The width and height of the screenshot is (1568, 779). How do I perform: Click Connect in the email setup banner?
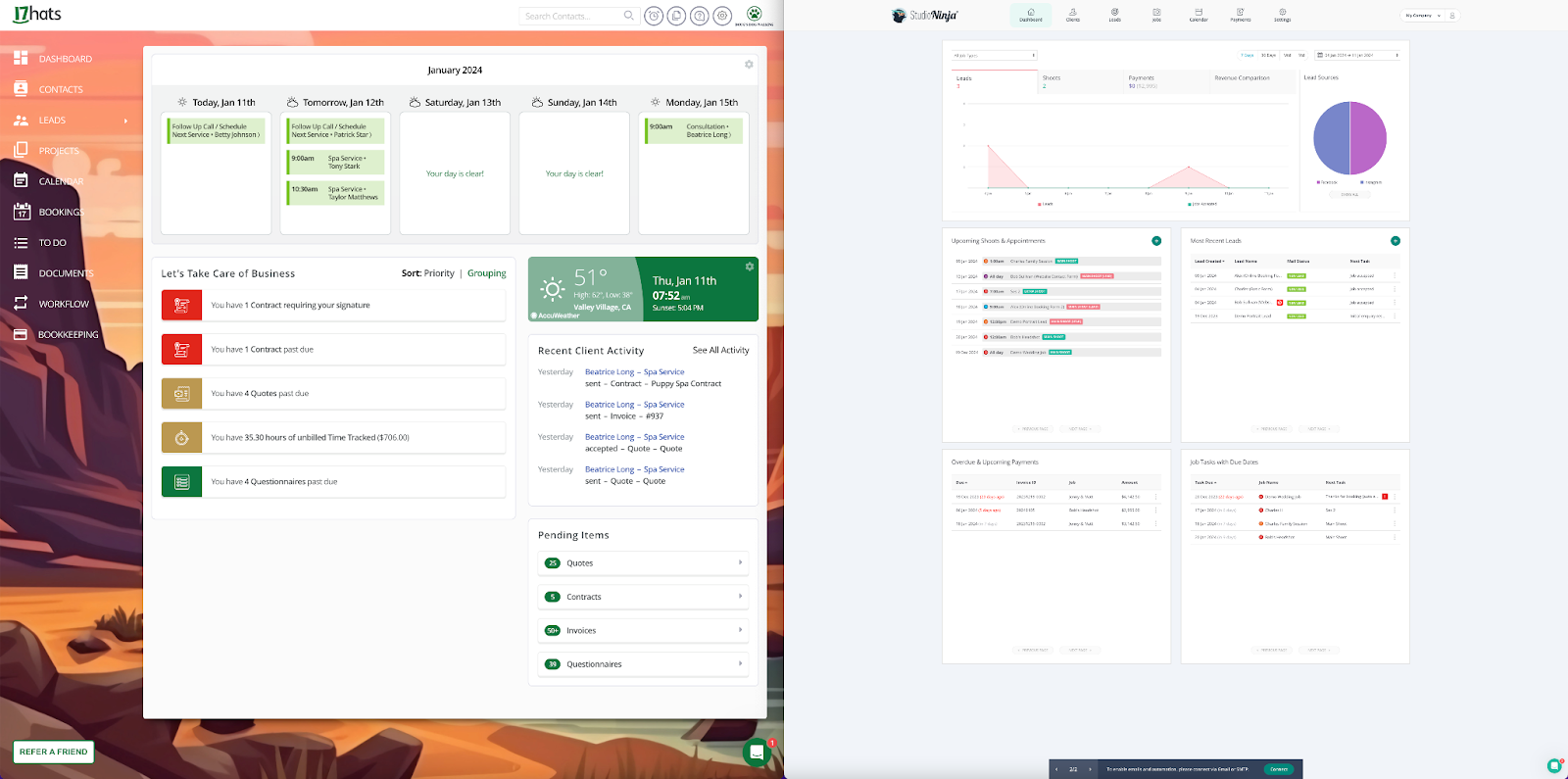click(x=1279, y=769)
